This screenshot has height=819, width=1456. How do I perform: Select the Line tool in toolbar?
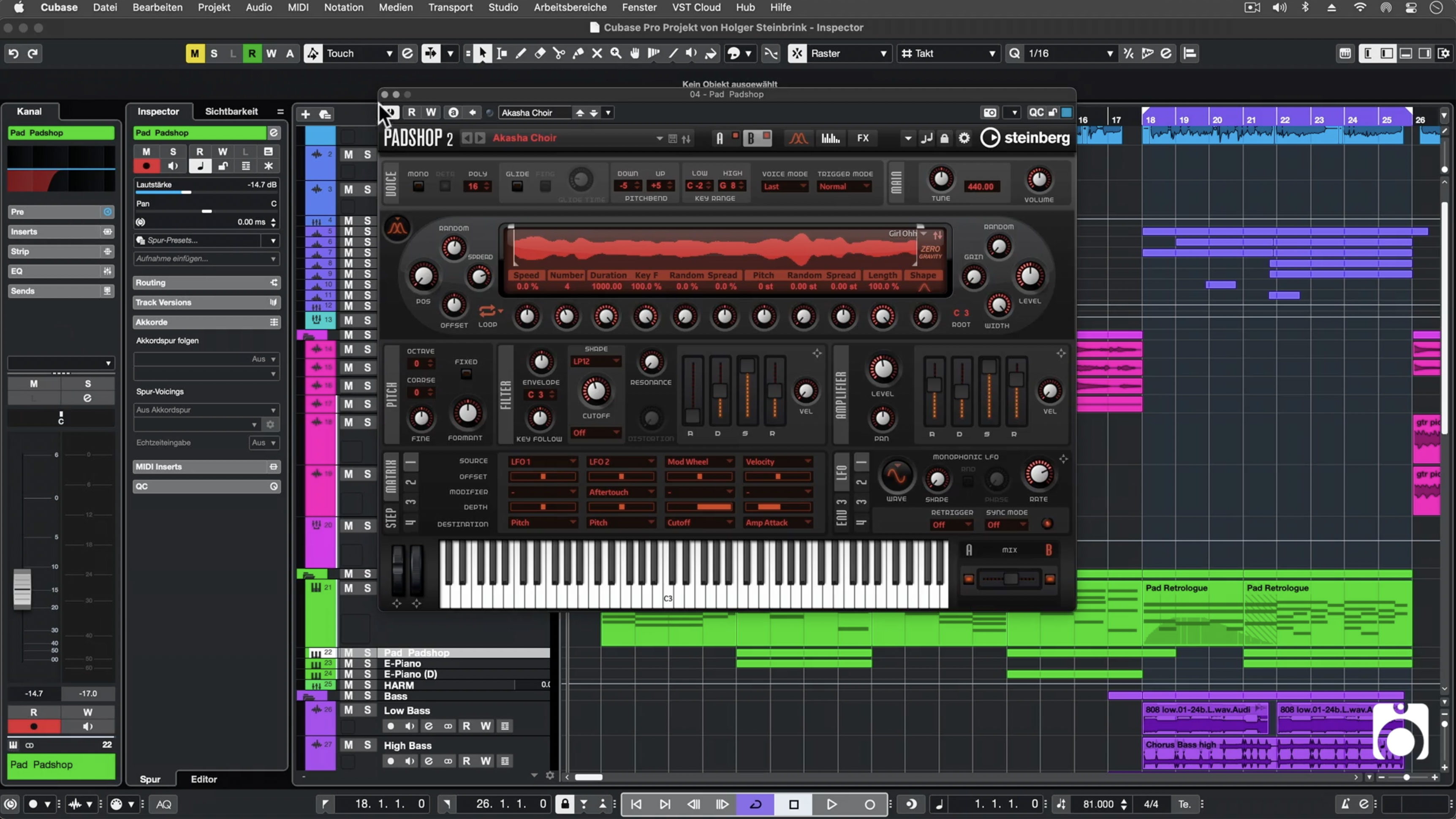point(673,53)
